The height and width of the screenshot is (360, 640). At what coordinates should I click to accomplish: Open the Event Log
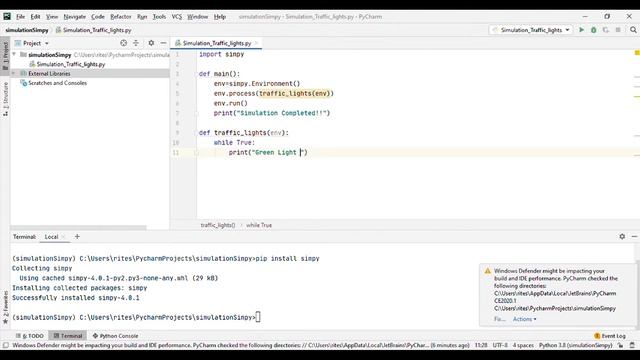click(x=610, y=336)
